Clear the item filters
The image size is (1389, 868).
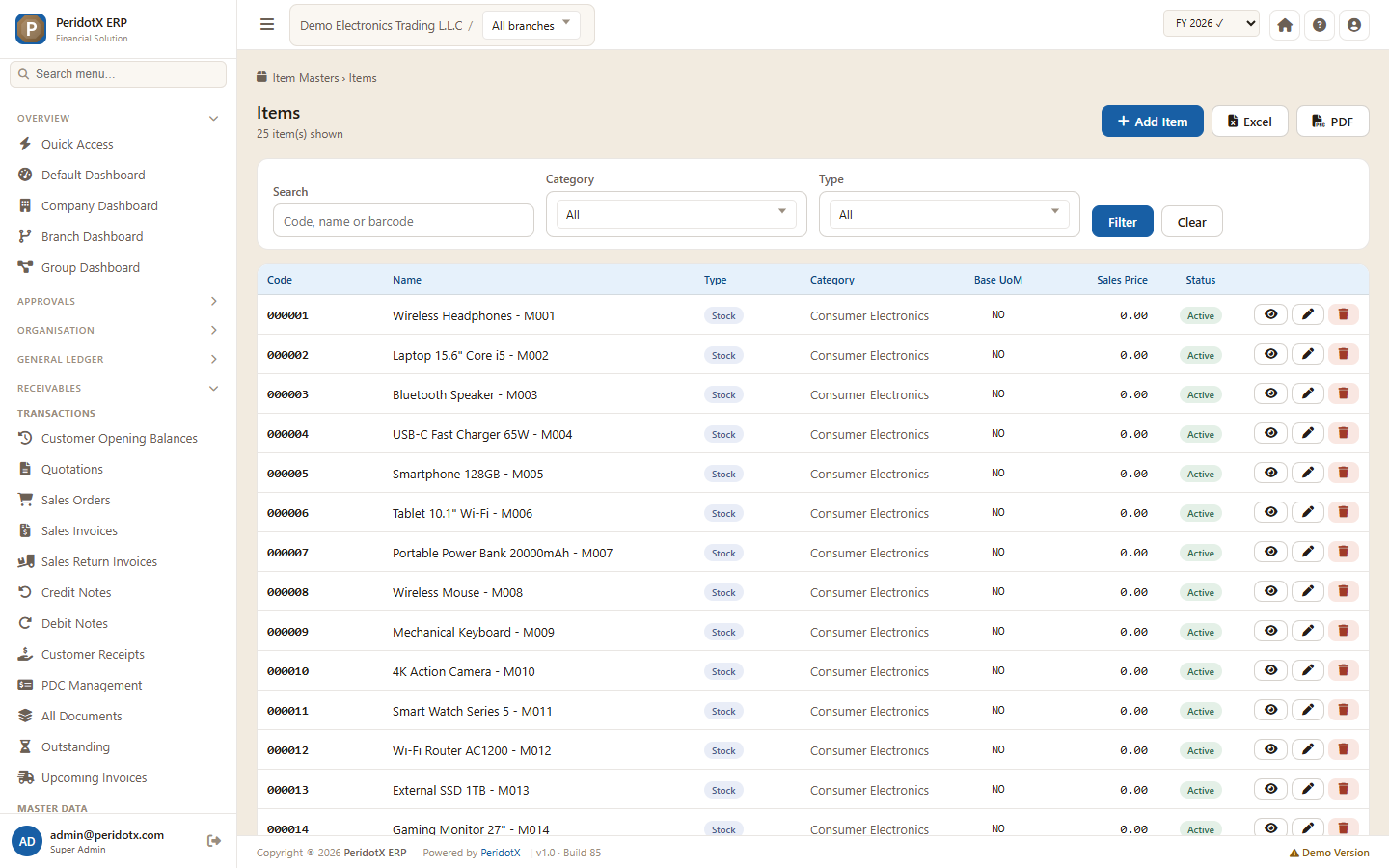1192,222
